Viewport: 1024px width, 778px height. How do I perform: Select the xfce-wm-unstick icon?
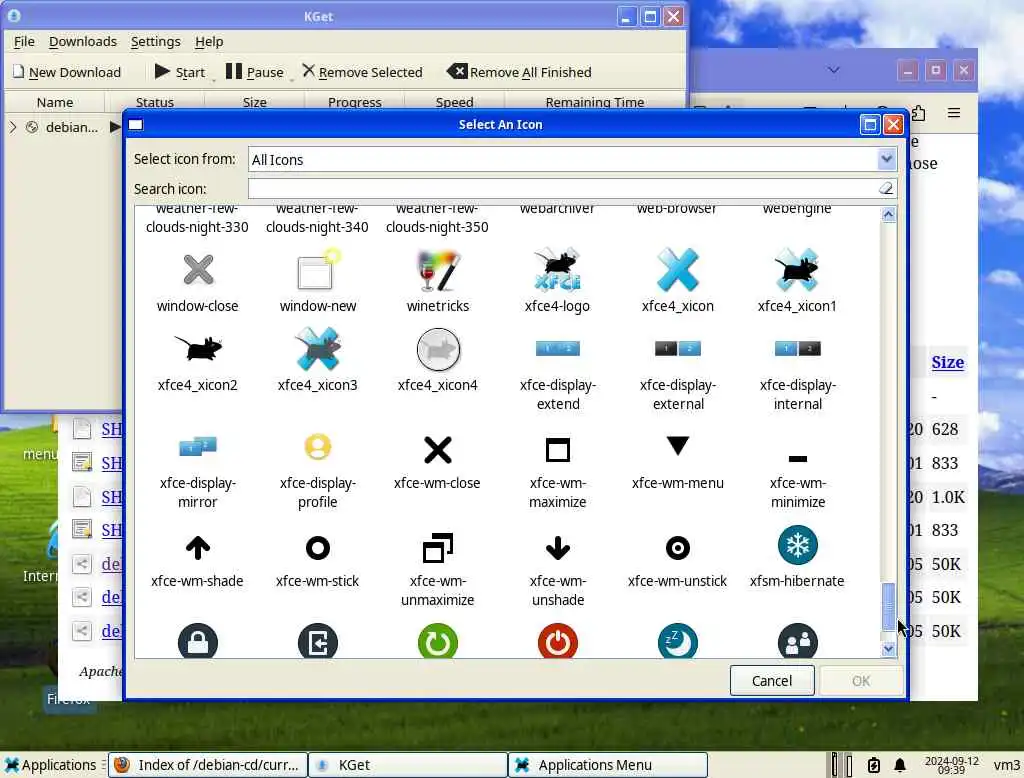(x=678, y=548)
